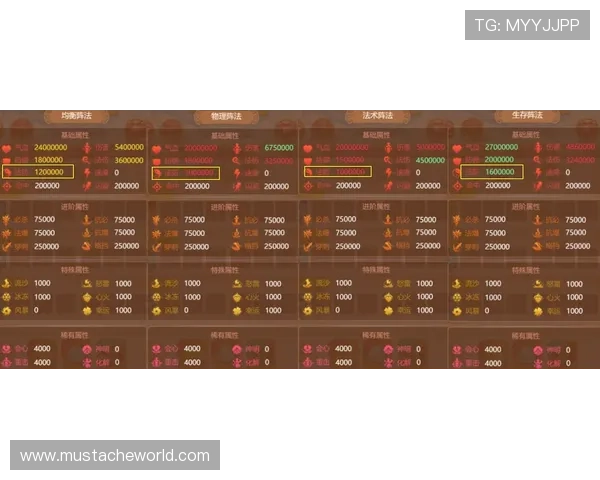Click the 会心 icon in 法术阵法 rare attributes
The height and width of the screenshot is (480, 600).
click(309, 350)
